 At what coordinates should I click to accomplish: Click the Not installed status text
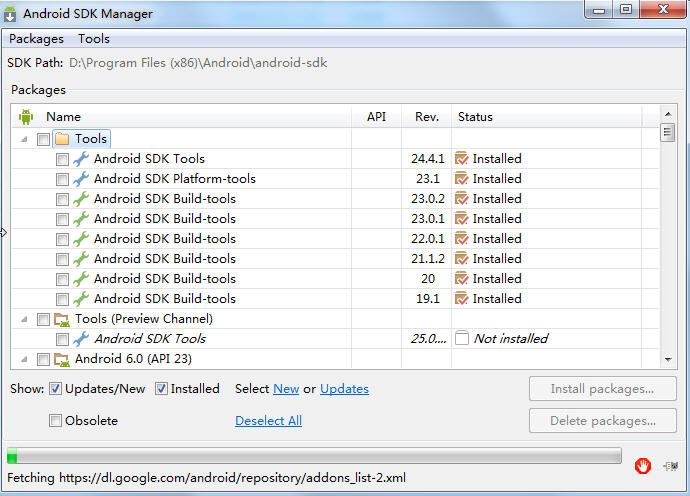click(x=511, y=338)
